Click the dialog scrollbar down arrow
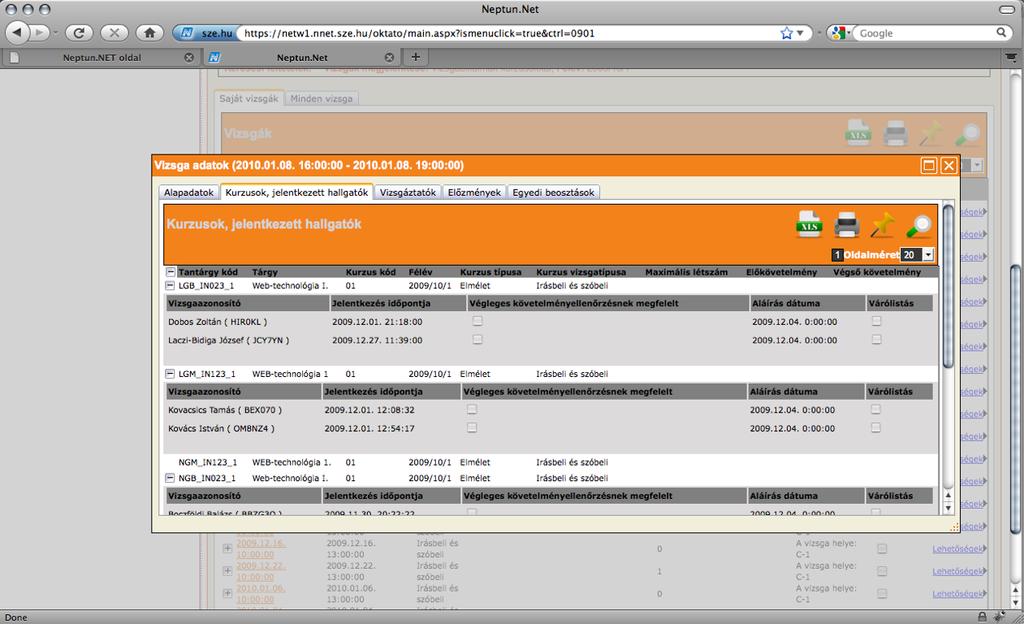 click(948, 508)
